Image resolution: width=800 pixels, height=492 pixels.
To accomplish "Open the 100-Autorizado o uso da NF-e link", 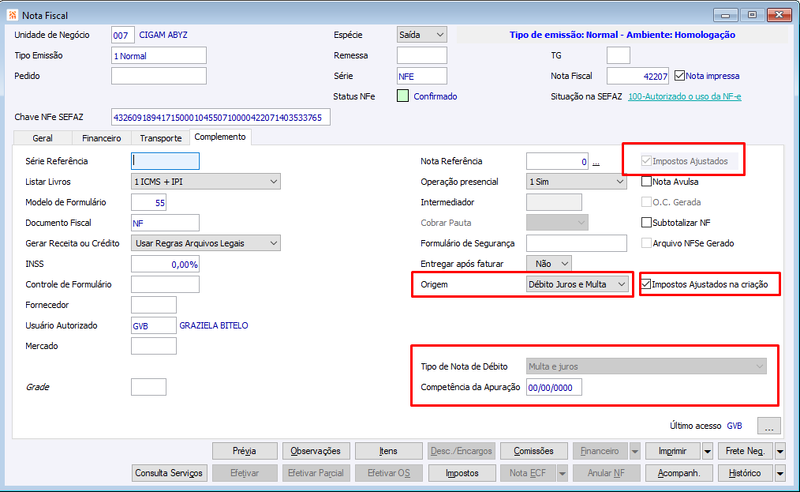I will coord(684,96).
